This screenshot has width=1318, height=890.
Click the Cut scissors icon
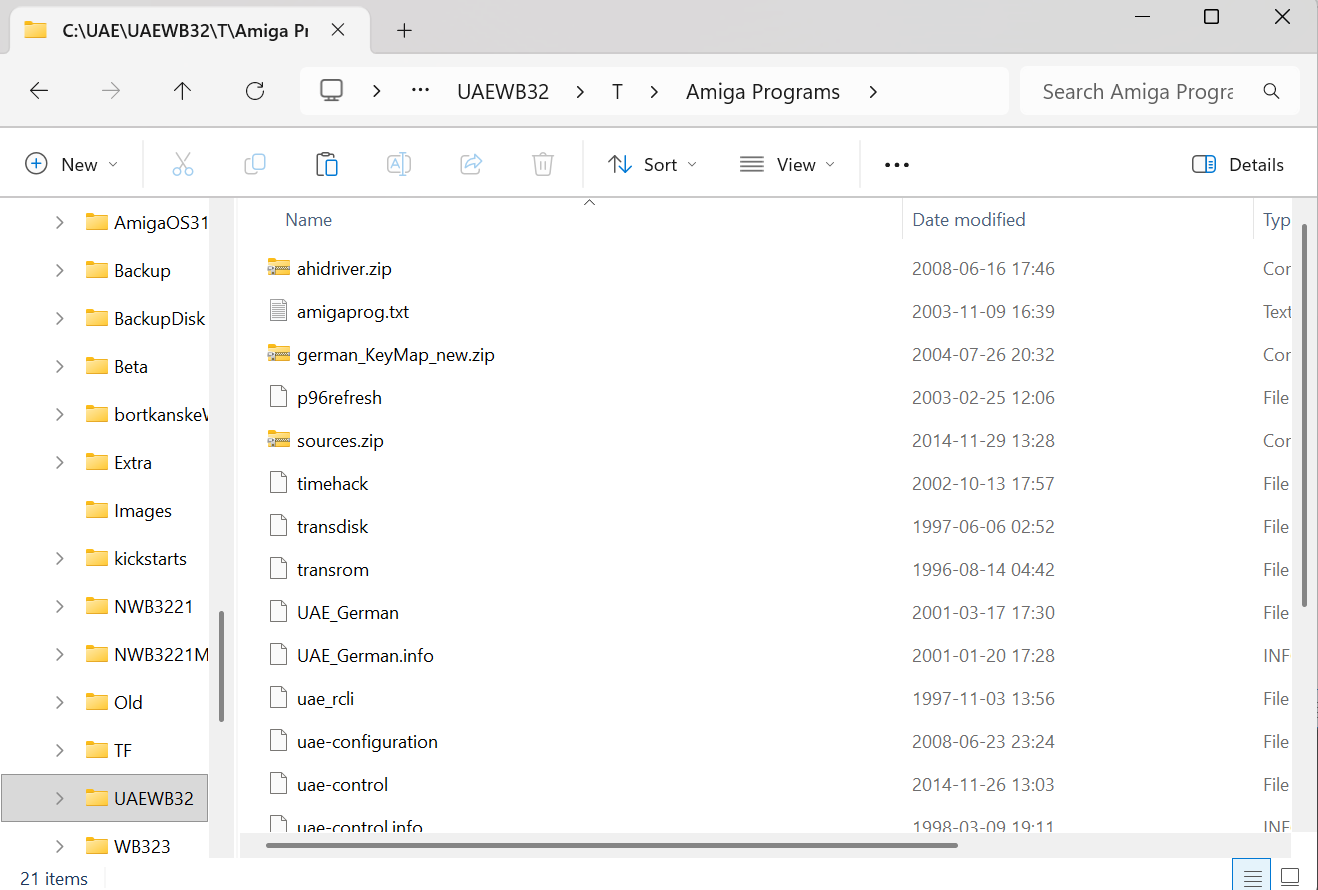182,164
